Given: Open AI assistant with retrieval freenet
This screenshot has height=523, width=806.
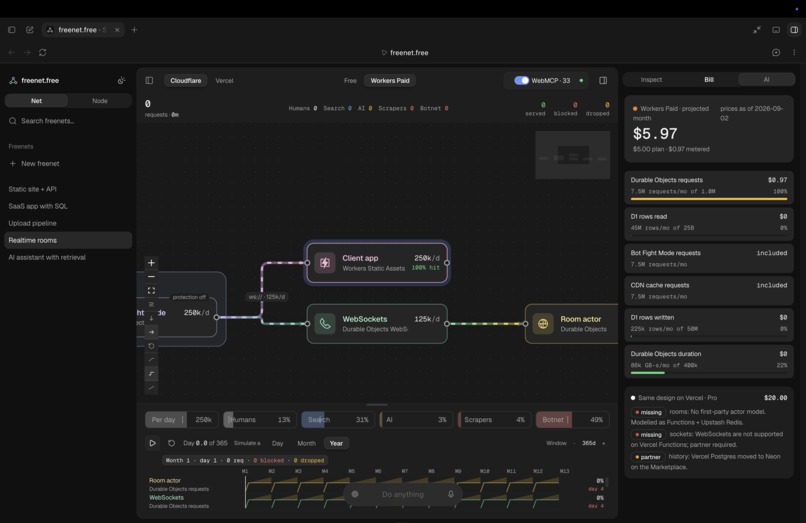Looking at the screenshot, I should tap(68, 257).
